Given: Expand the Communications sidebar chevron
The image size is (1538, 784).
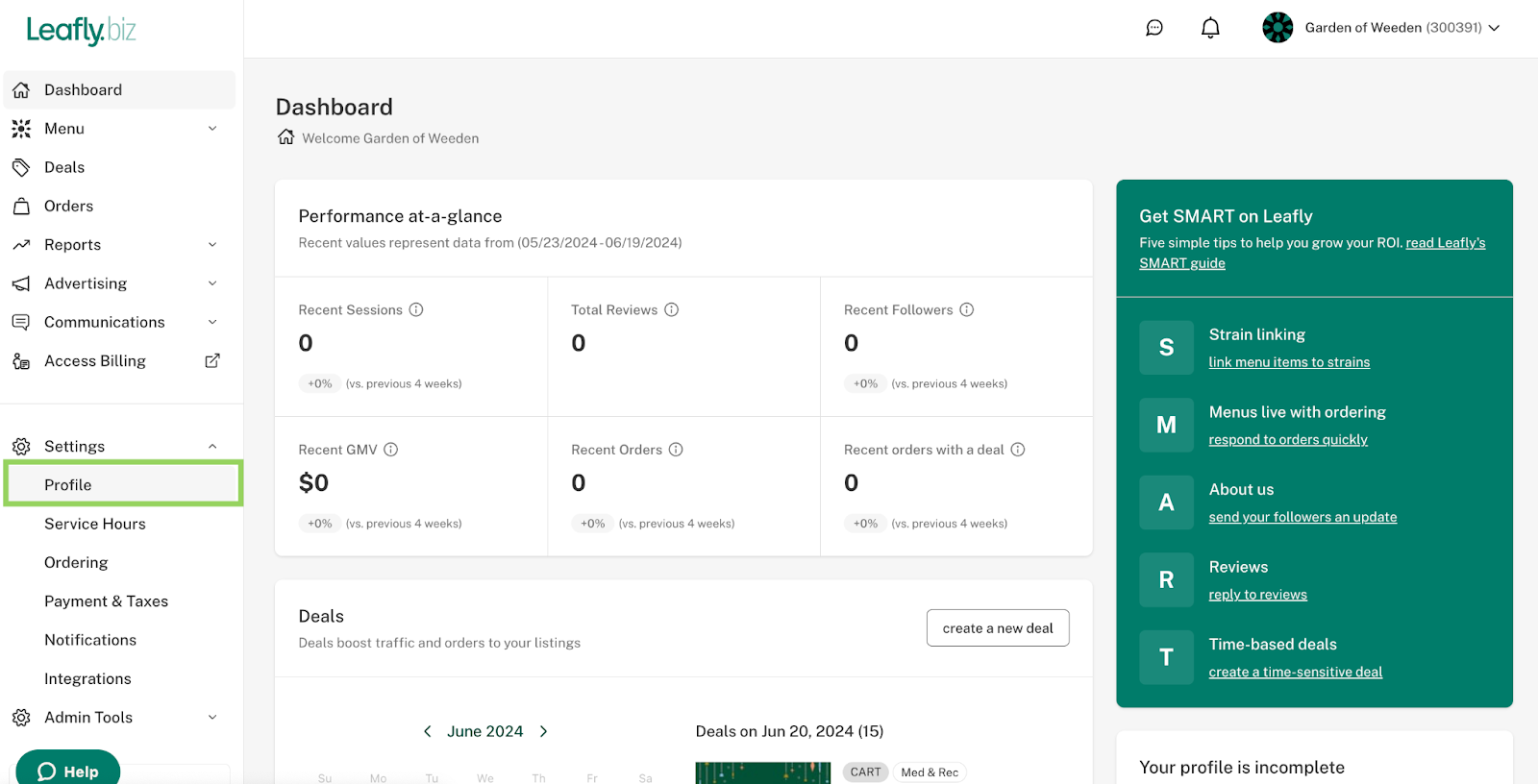Looking at the screenshot, I should [x=212, y=322].
